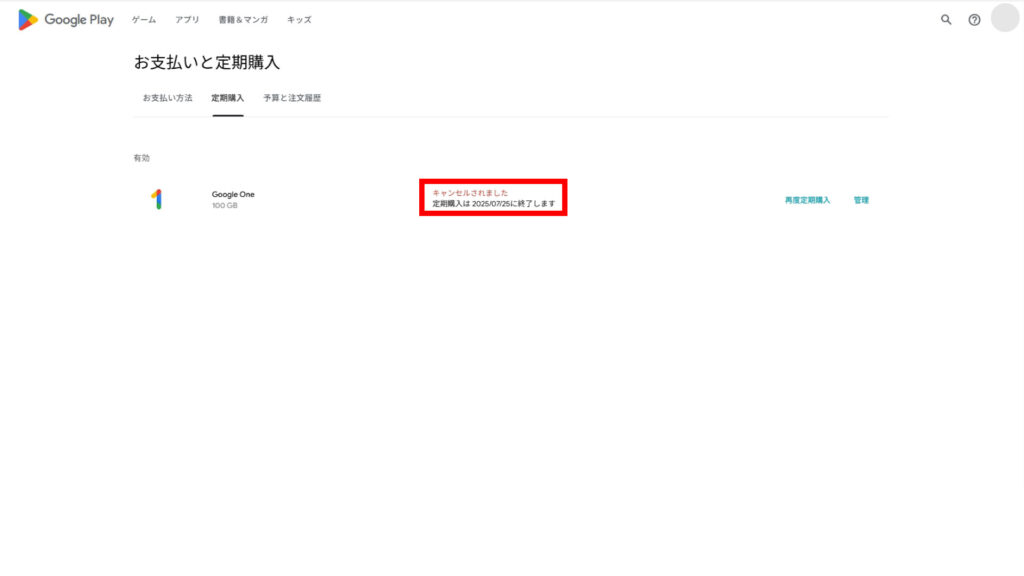The width and height of the screenshot is (1024, 576).
Task: Click the 有効 section label
Action: [x=142, y=158]
